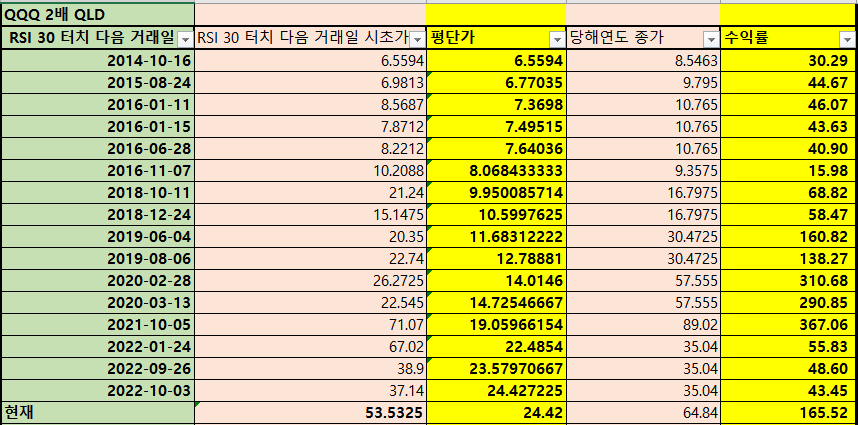Select date cell 2016-06-28
This screenshot has height=425, width=858.
click(x=98, y=149)
